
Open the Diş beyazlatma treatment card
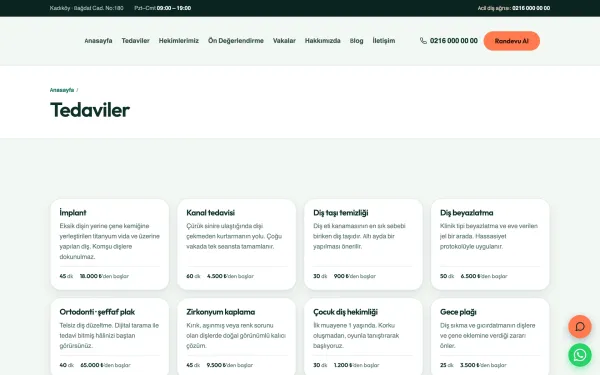click(x=490, y=244)
